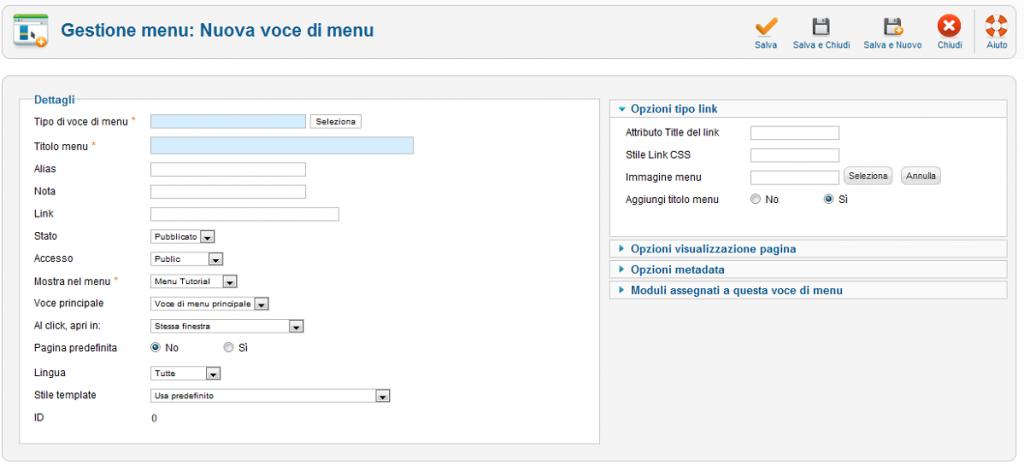Click the Salva e Chiudi floppy icon
This screenshot has height=464, width=1024.
(821, 27)
